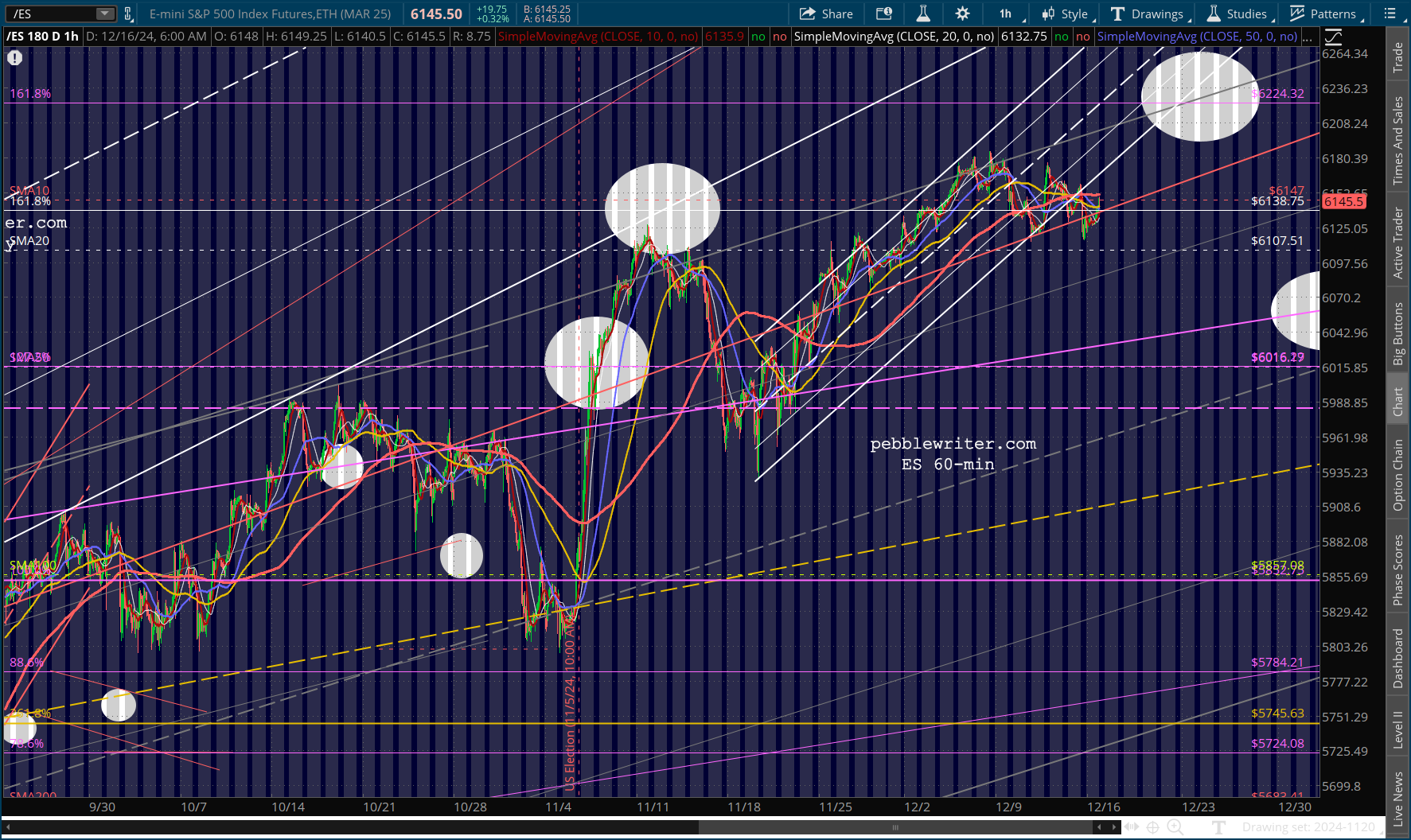Click the zoom in magnifier icon
The image size is (1411, 840).
click(1175, 827)
